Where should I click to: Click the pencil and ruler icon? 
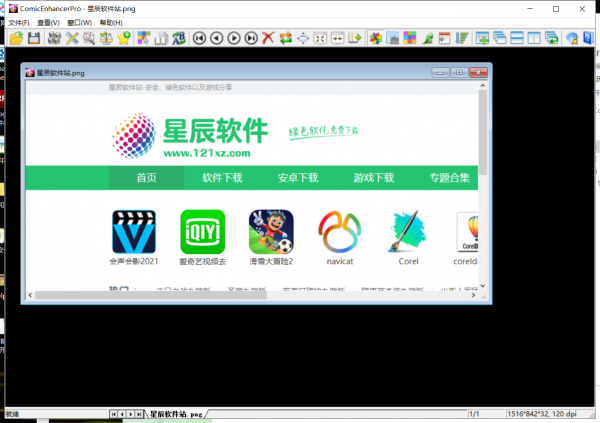tap(72, 38)
